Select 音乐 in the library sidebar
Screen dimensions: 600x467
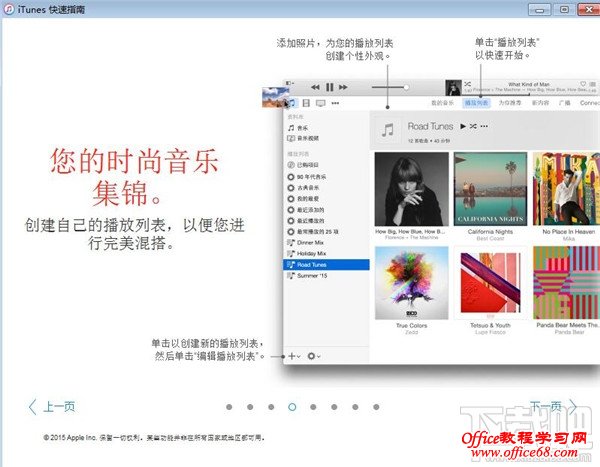pos(298,128)
